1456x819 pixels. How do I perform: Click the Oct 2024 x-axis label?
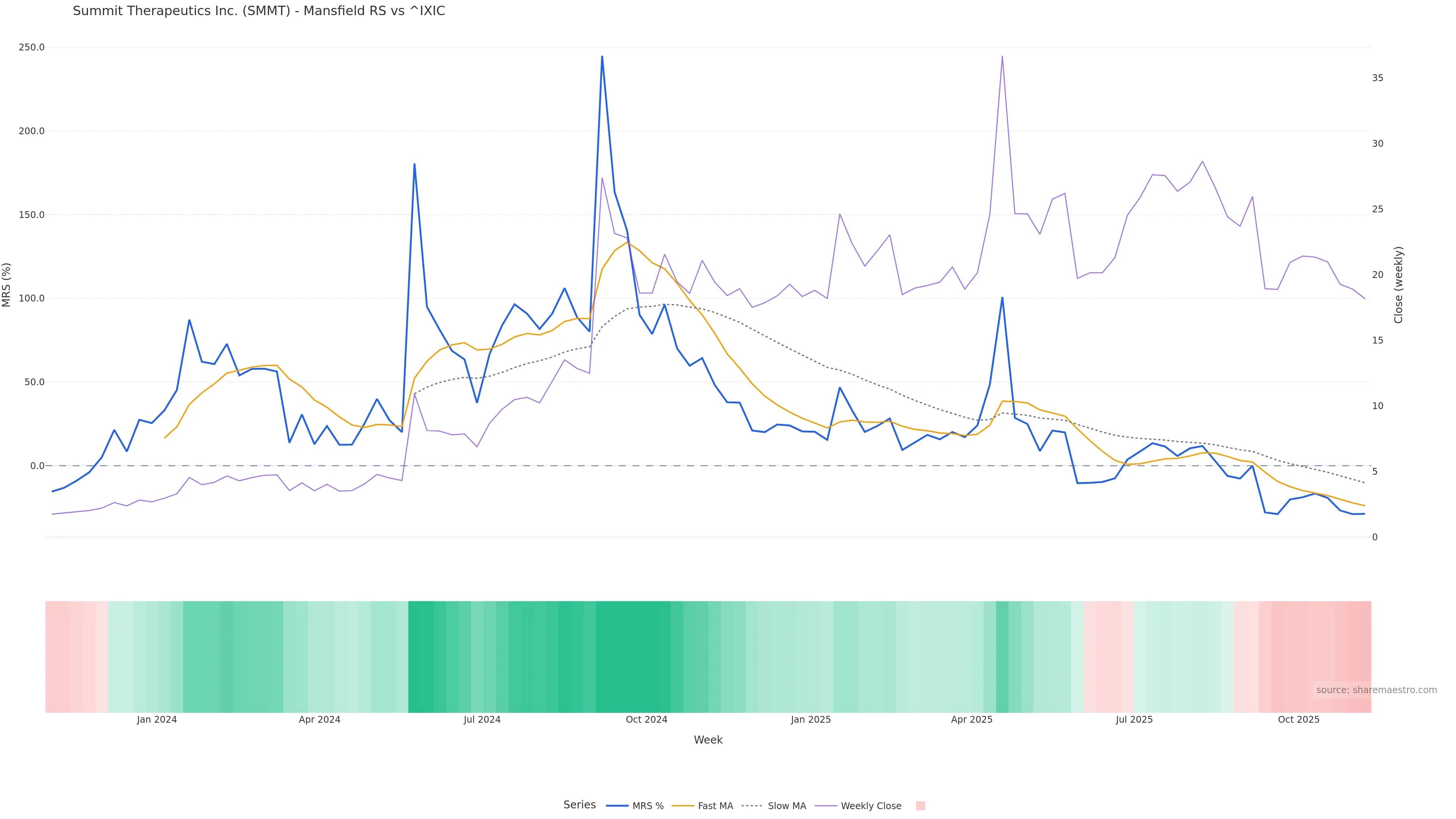[x=646, y=720]
